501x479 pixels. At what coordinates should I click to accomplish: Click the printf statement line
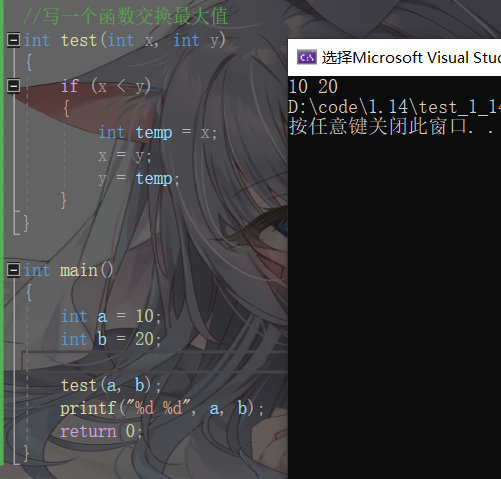coord(162,408)
